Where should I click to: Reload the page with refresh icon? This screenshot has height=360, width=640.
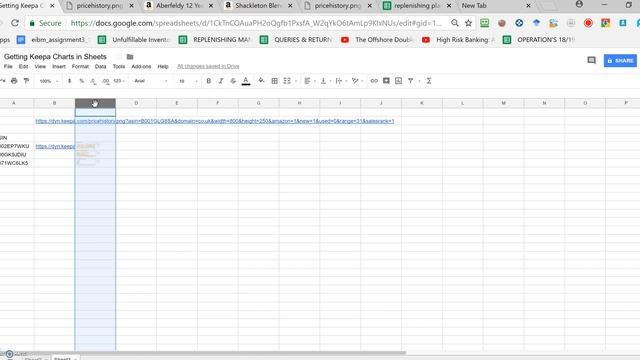[x=15, y=23]
